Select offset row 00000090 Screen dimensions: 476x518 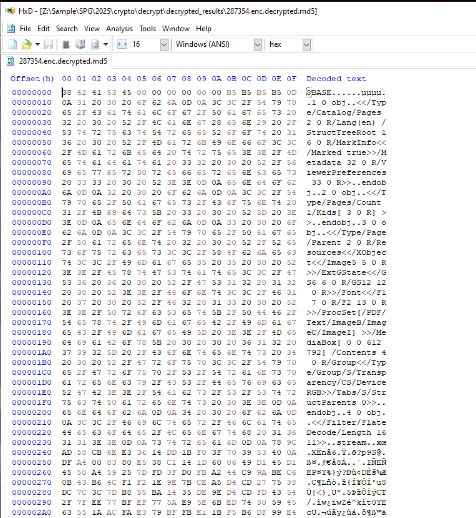pyautogui.click(x=32, y=182)
